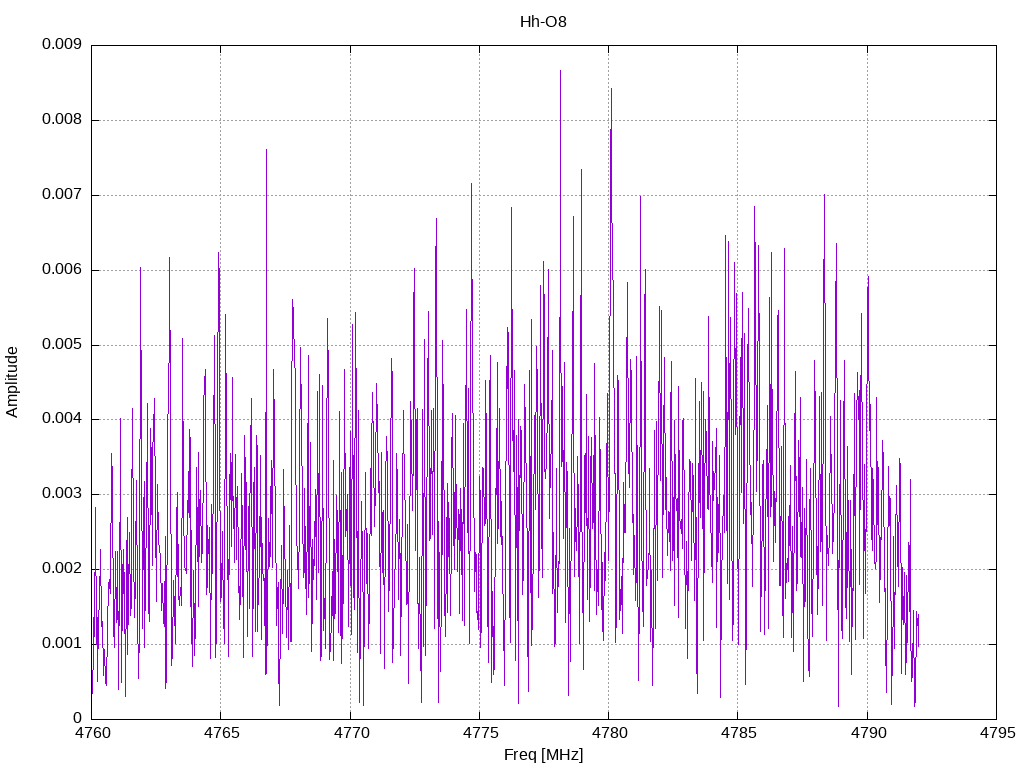Click the 0.005 y-axis tick label
The image size is (1024, 768).
62,344
